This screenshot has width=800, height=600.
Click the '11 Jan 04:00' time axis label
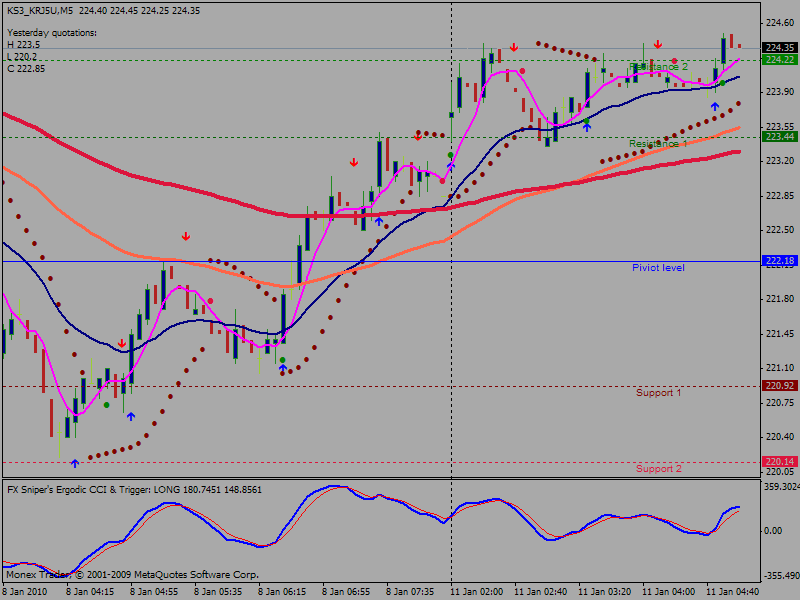(668, 592)
